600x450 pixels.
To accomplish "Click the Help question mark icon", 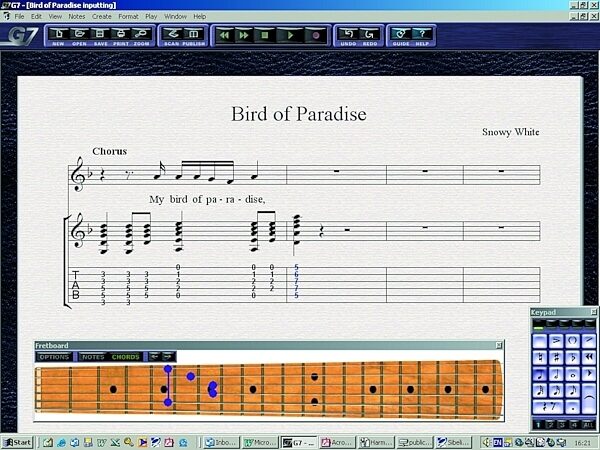I will pos(422,34).
